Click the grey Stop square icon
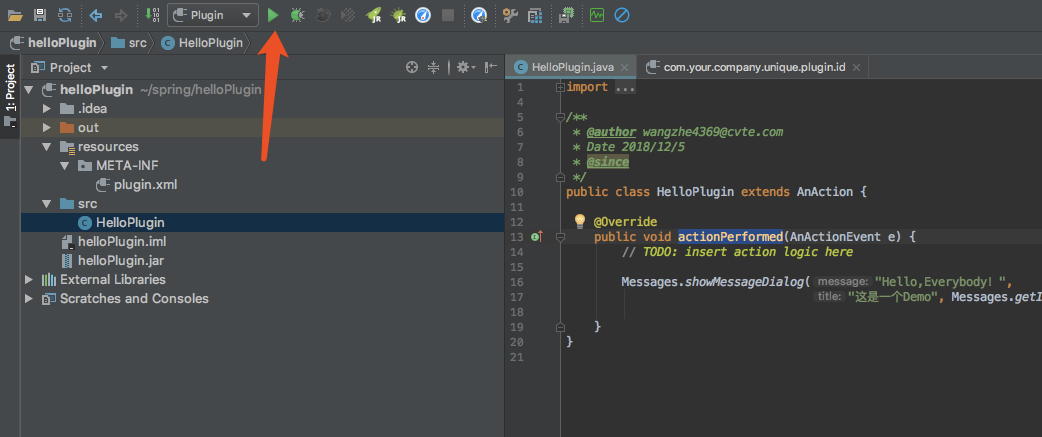The width and height of the screenshot is (1042, 437). tap(448, 15)
